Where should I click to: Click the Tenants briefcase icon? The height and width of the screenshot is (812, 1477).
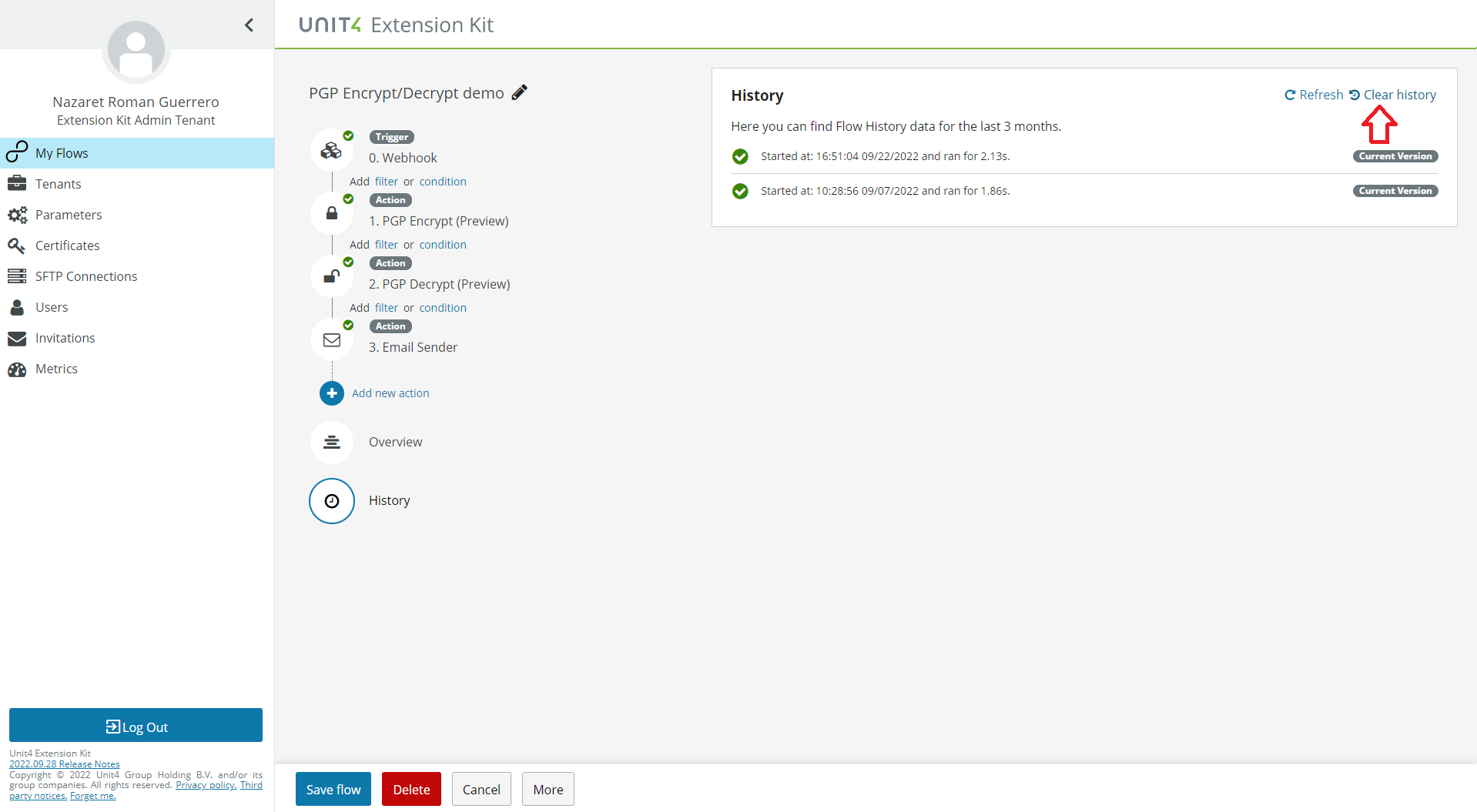(x=17, y=183)
